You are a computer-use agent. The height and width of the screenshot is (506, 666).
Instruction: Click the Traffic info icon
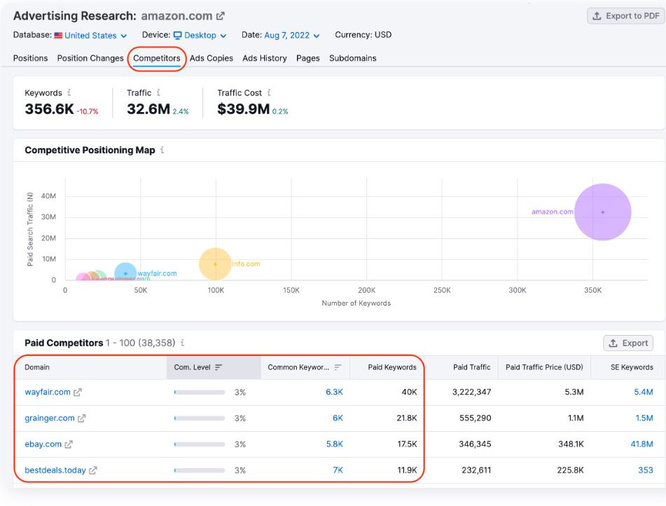pos(158,92)
